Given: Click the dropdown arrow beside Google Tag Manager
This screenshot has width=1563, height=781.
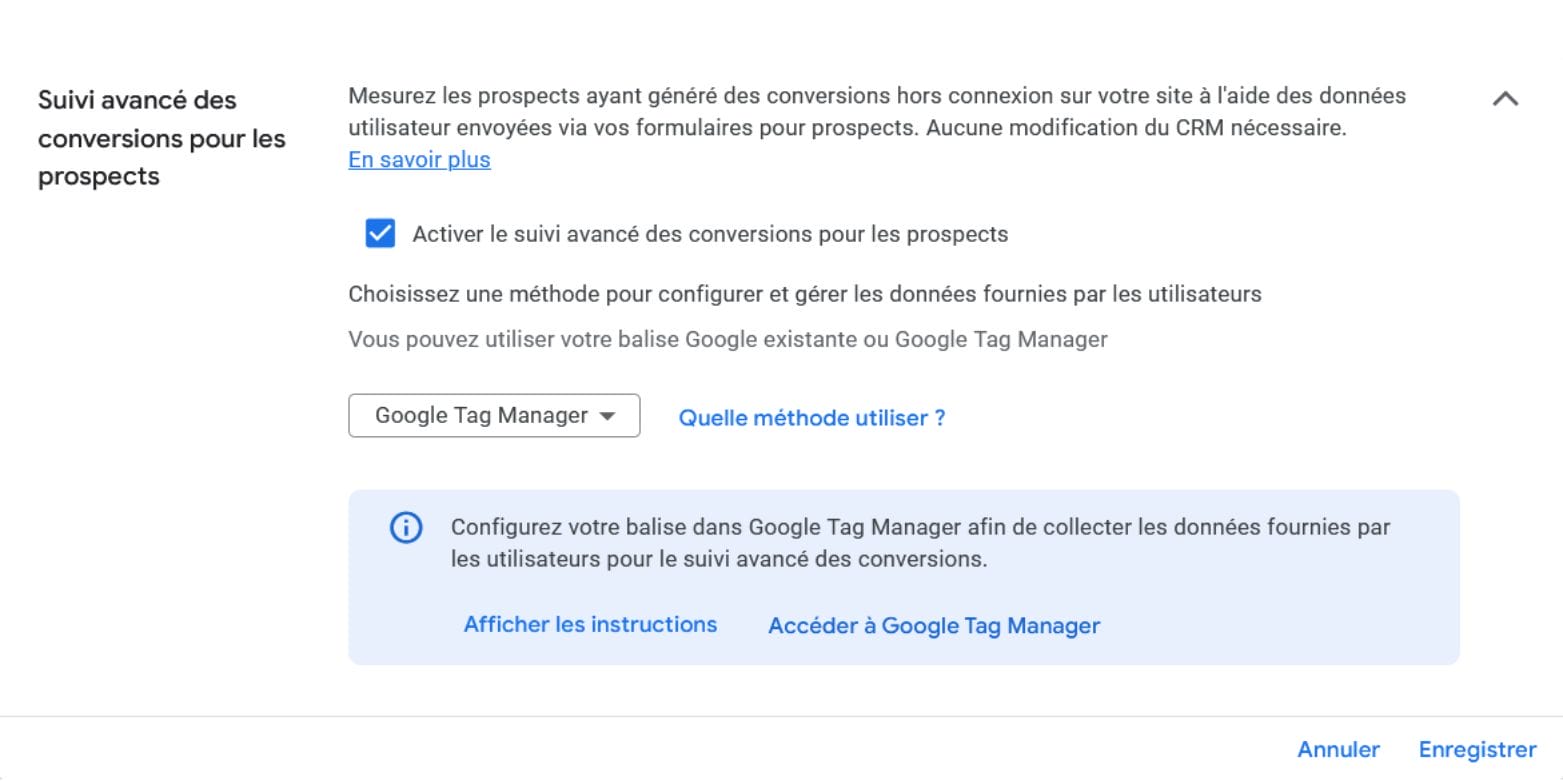Looking at the screenshot, I should point(607,417).
